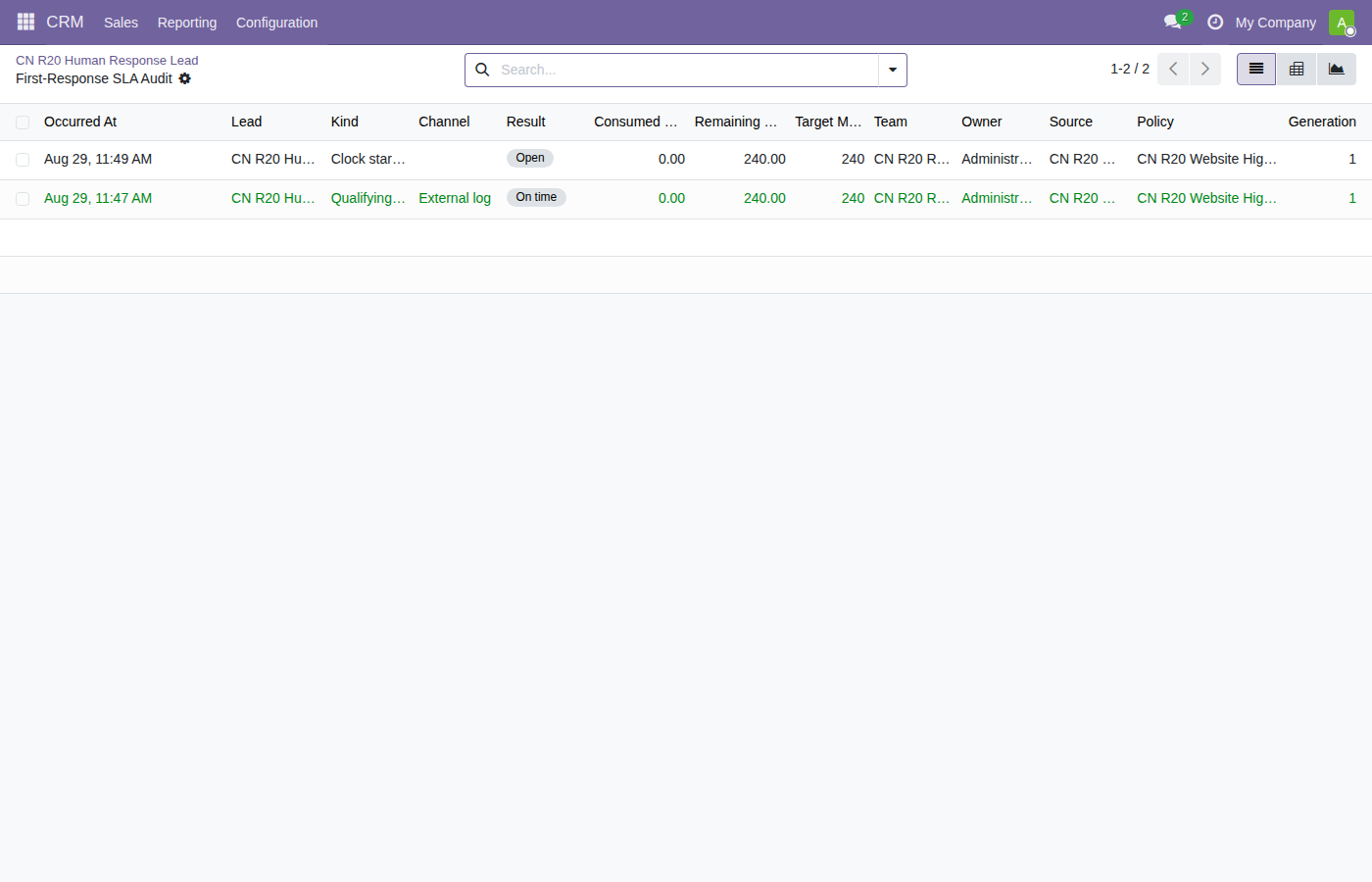Sort by the Policy column header
Viewport: 1372px width, 882px height.
coord(1155,122)
